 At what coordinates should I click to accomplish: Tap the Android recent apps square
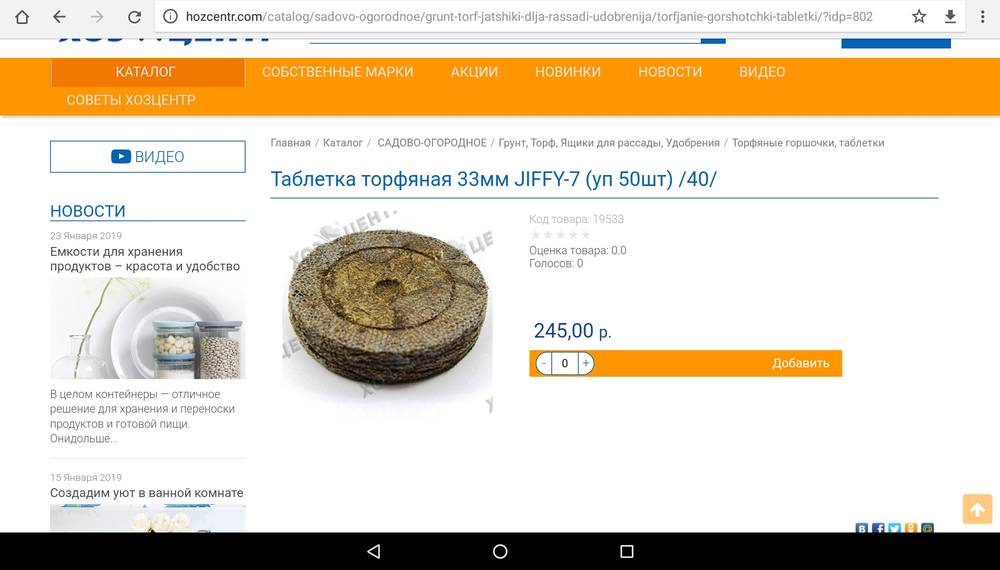click(627, 552)
